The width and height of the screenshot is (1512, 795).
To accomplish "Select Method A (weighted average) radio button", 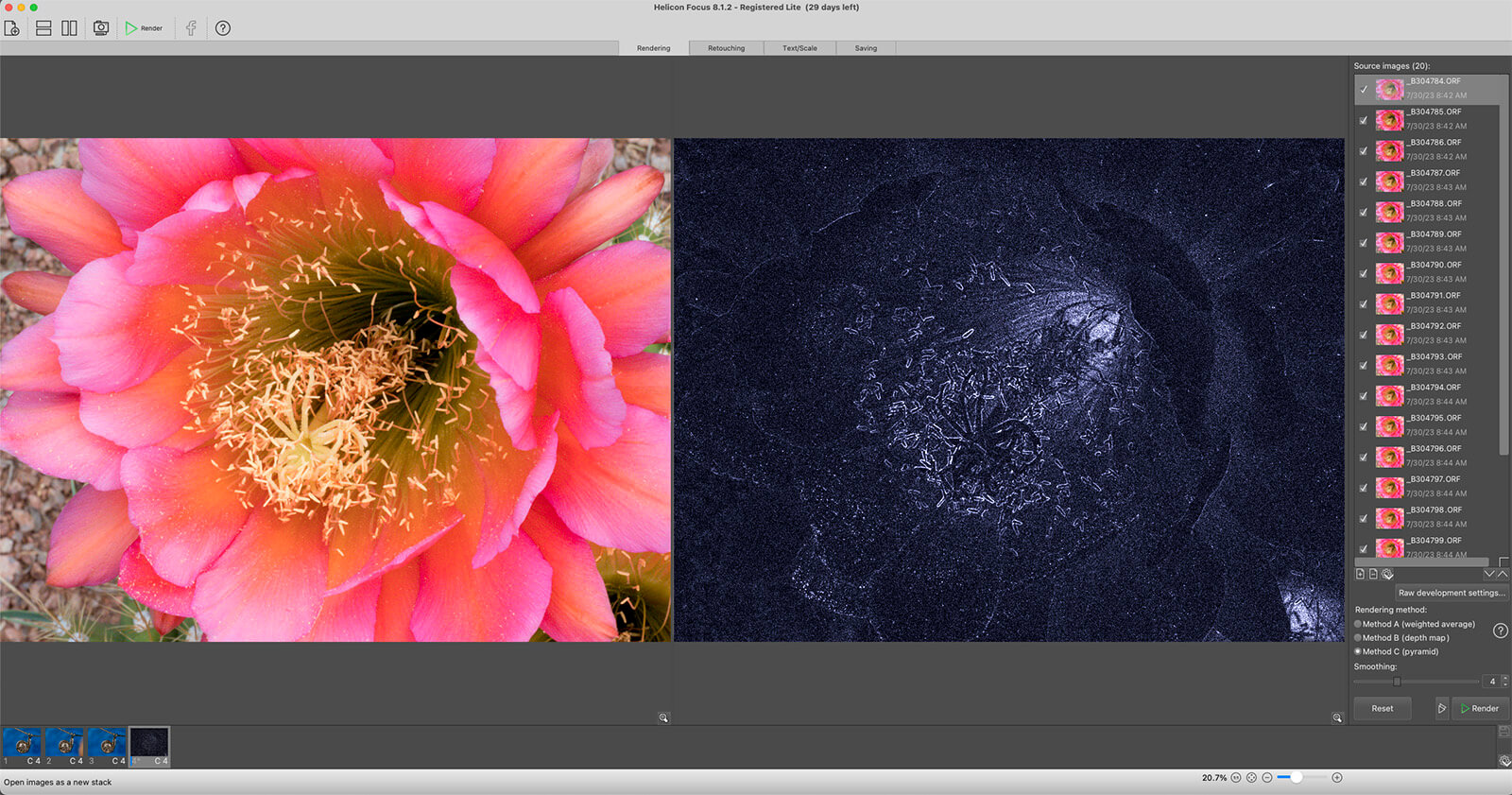I will coord(1358,624).
